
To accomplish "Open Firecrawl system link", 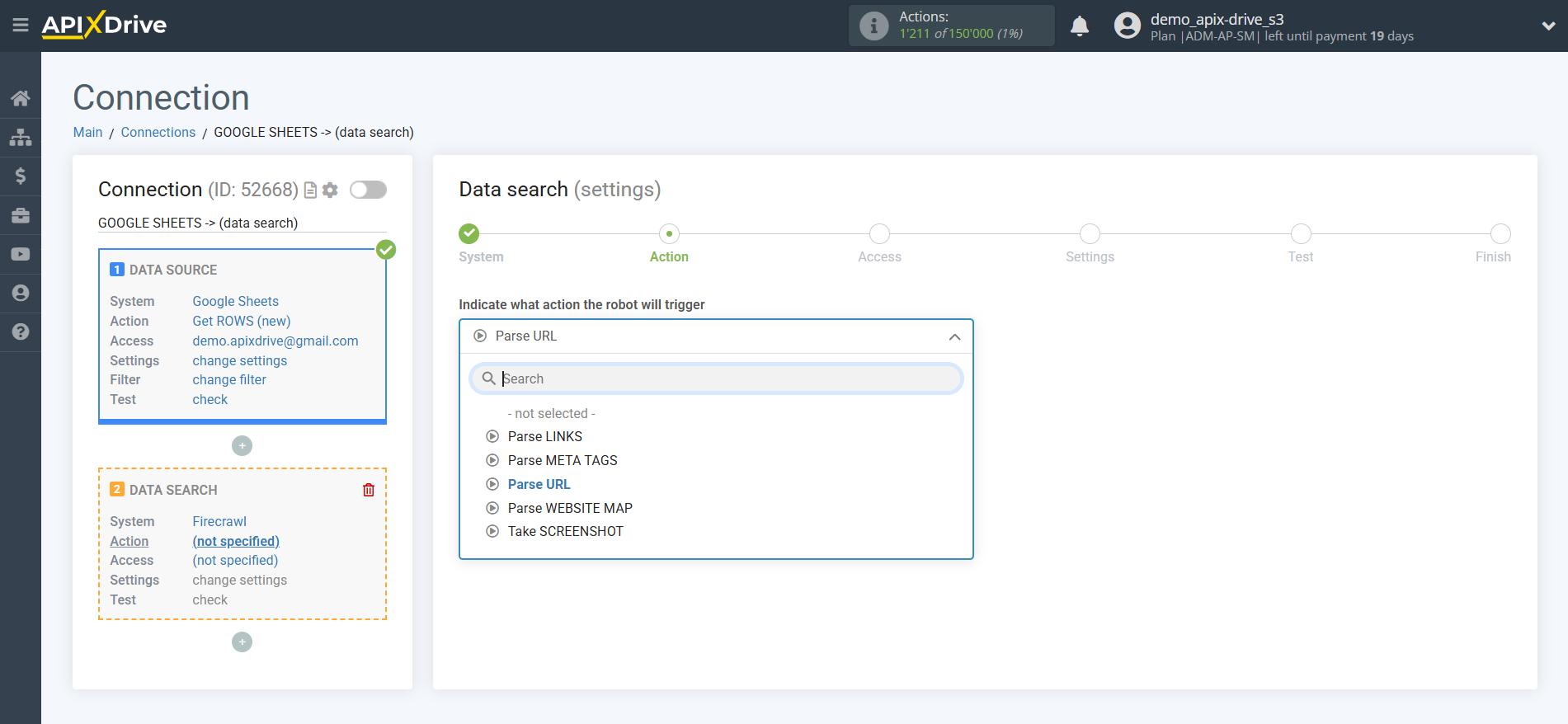I will tap(219, 521).
